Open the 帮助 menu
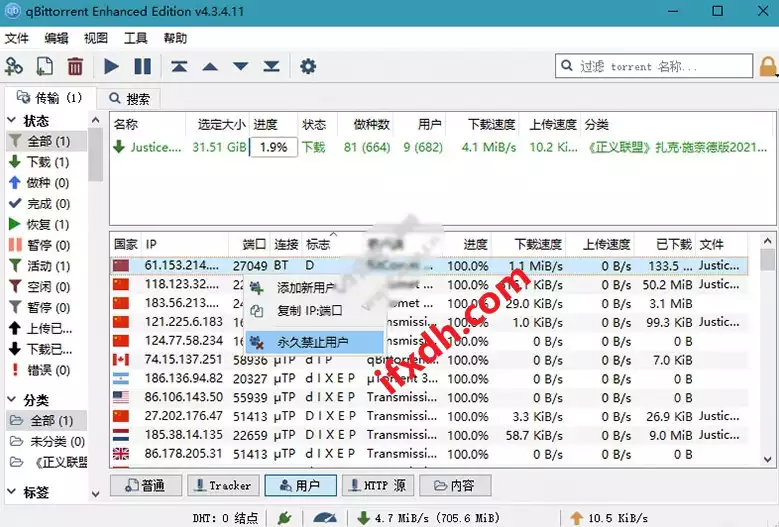 (x=175, y=38)
